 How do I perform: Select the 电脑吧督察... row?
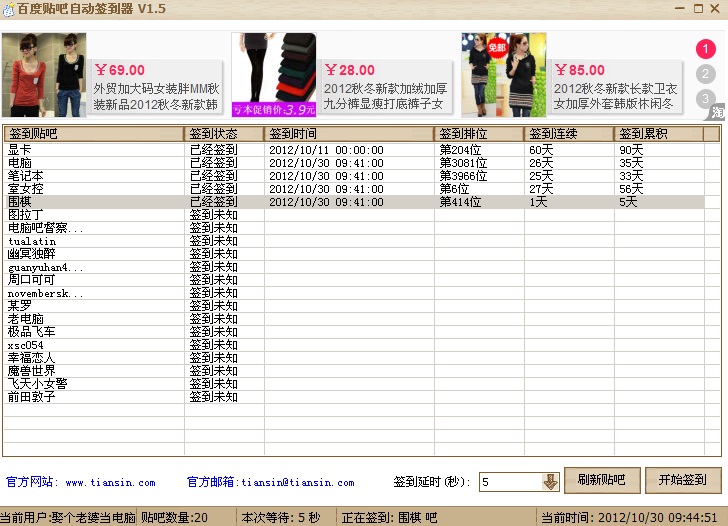coord(354,228)
